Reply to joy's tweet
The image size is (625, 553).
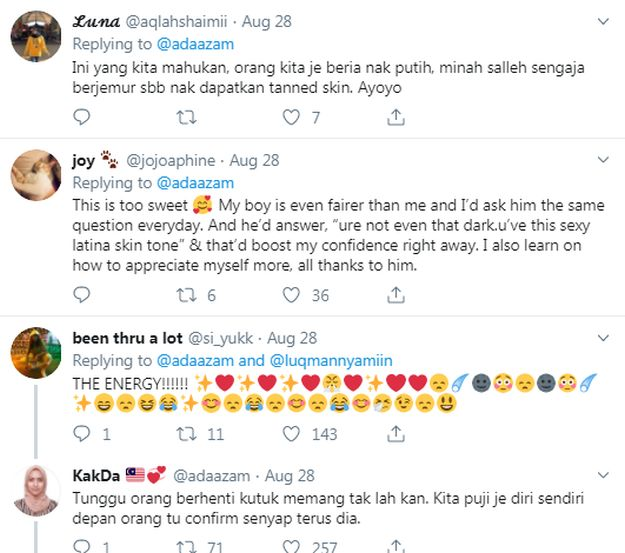point(82,295)
